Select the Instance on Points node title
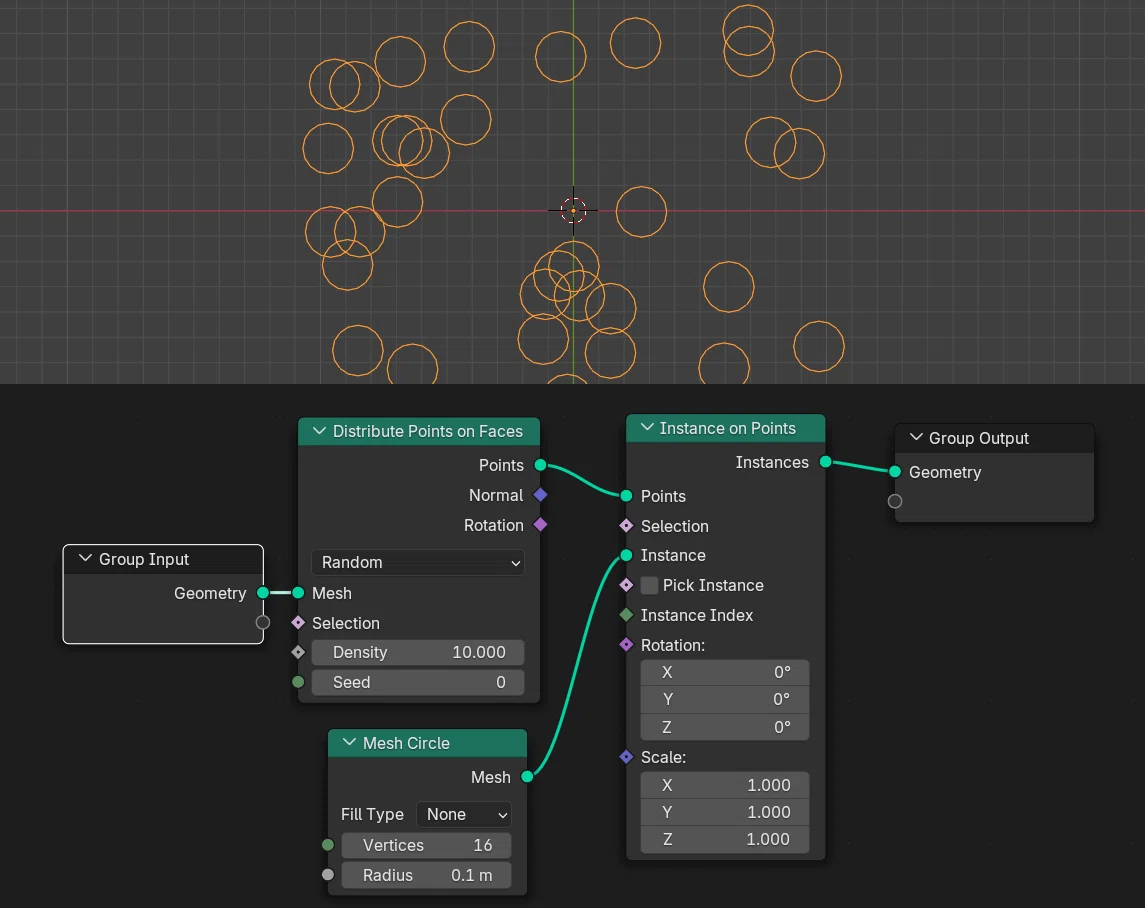1145x908 pixels. click(x=727, y=428)
